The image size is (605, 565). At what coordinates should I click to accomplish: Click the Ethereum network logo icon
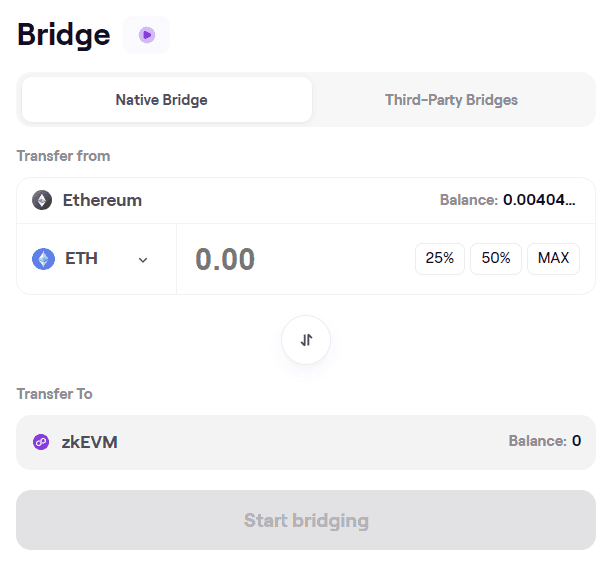[42, 200]
